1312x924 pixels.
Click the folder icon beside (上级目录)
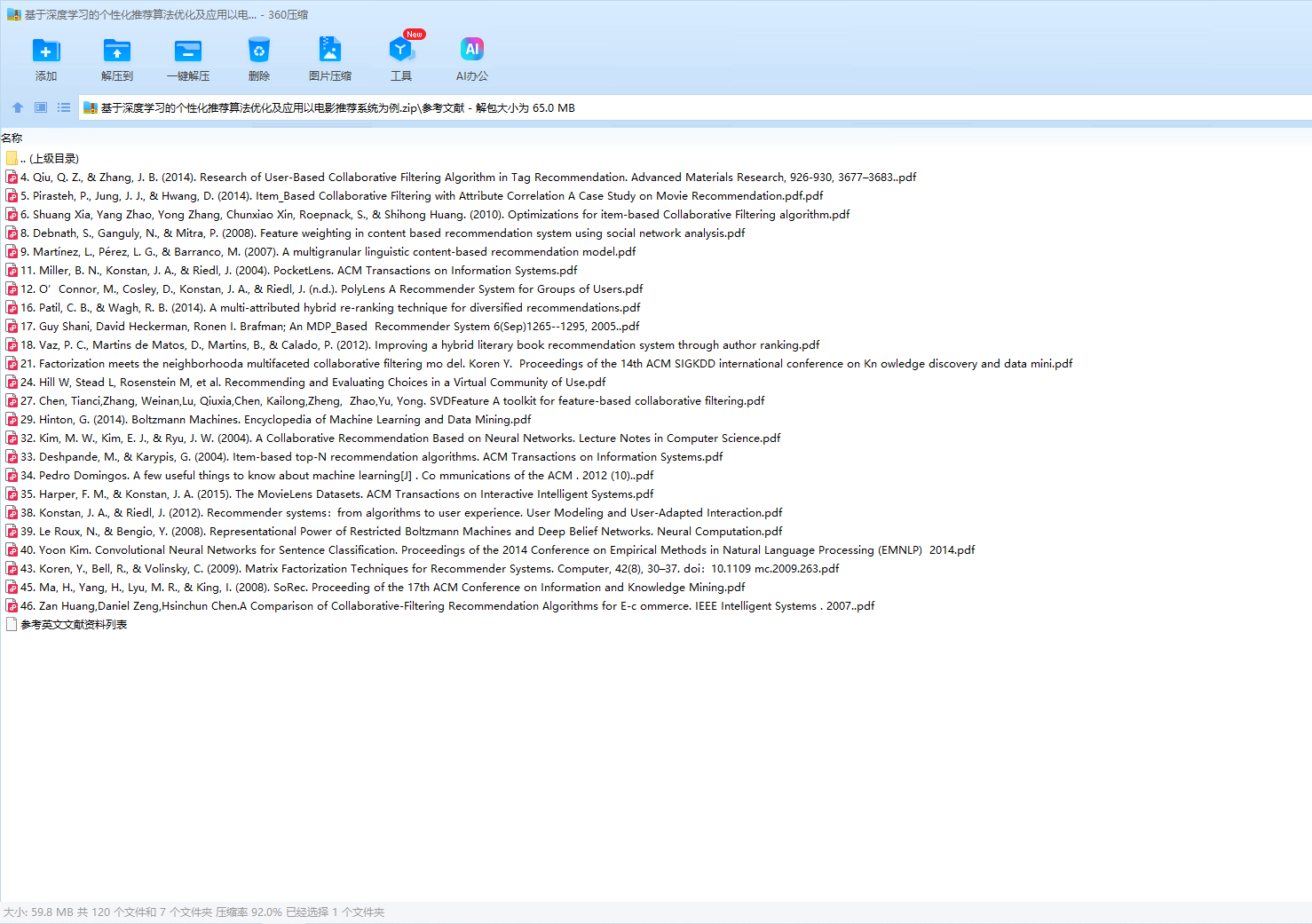12,158
